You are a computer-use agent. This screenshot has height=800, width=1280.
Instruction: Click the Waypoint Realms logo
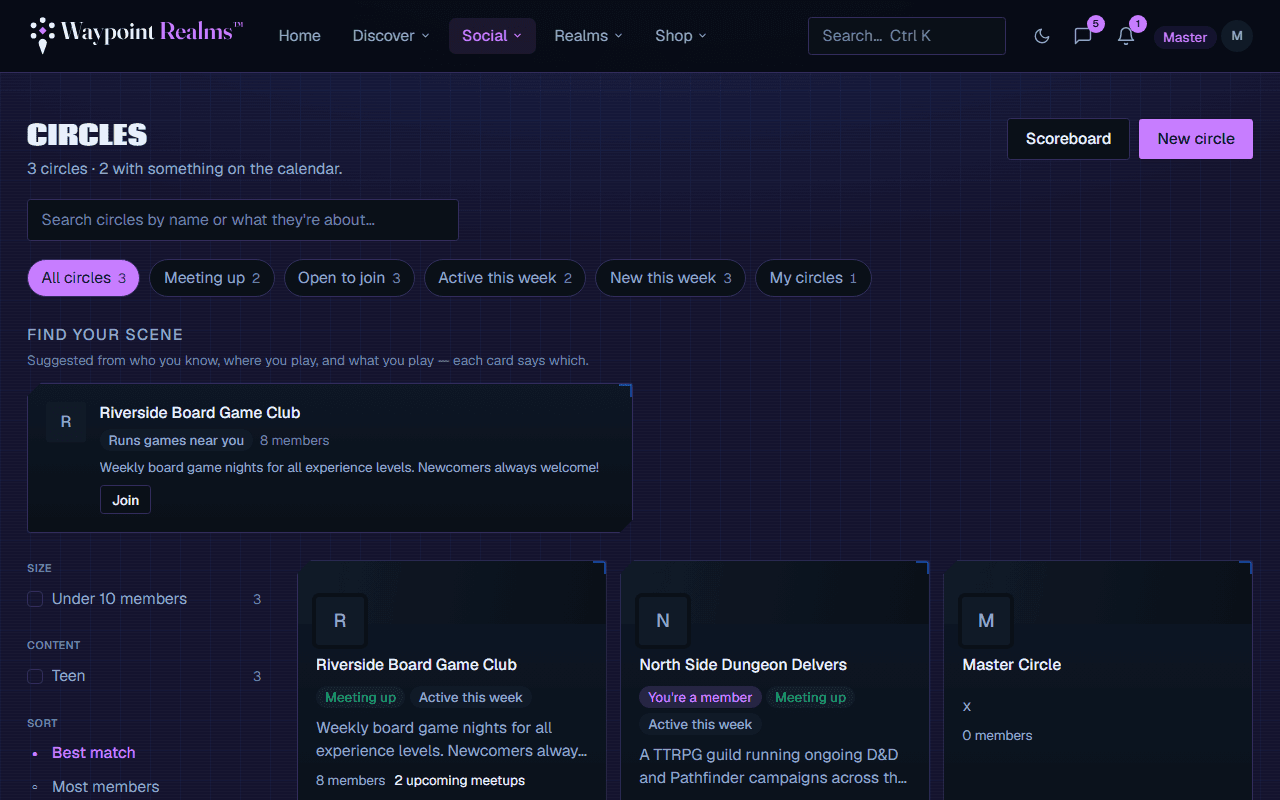click(x=136, y=35)
